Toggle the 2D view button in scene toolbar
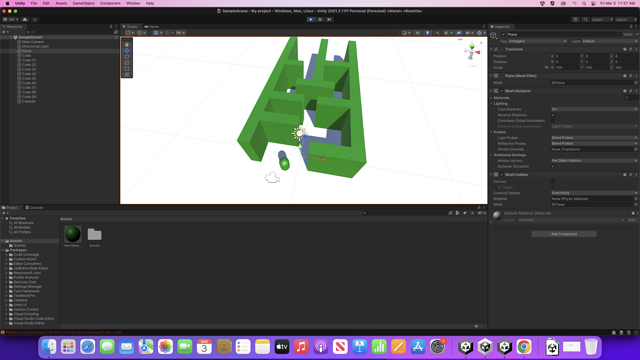The width and height of the screenshot is (640, 360). (417, 33)
